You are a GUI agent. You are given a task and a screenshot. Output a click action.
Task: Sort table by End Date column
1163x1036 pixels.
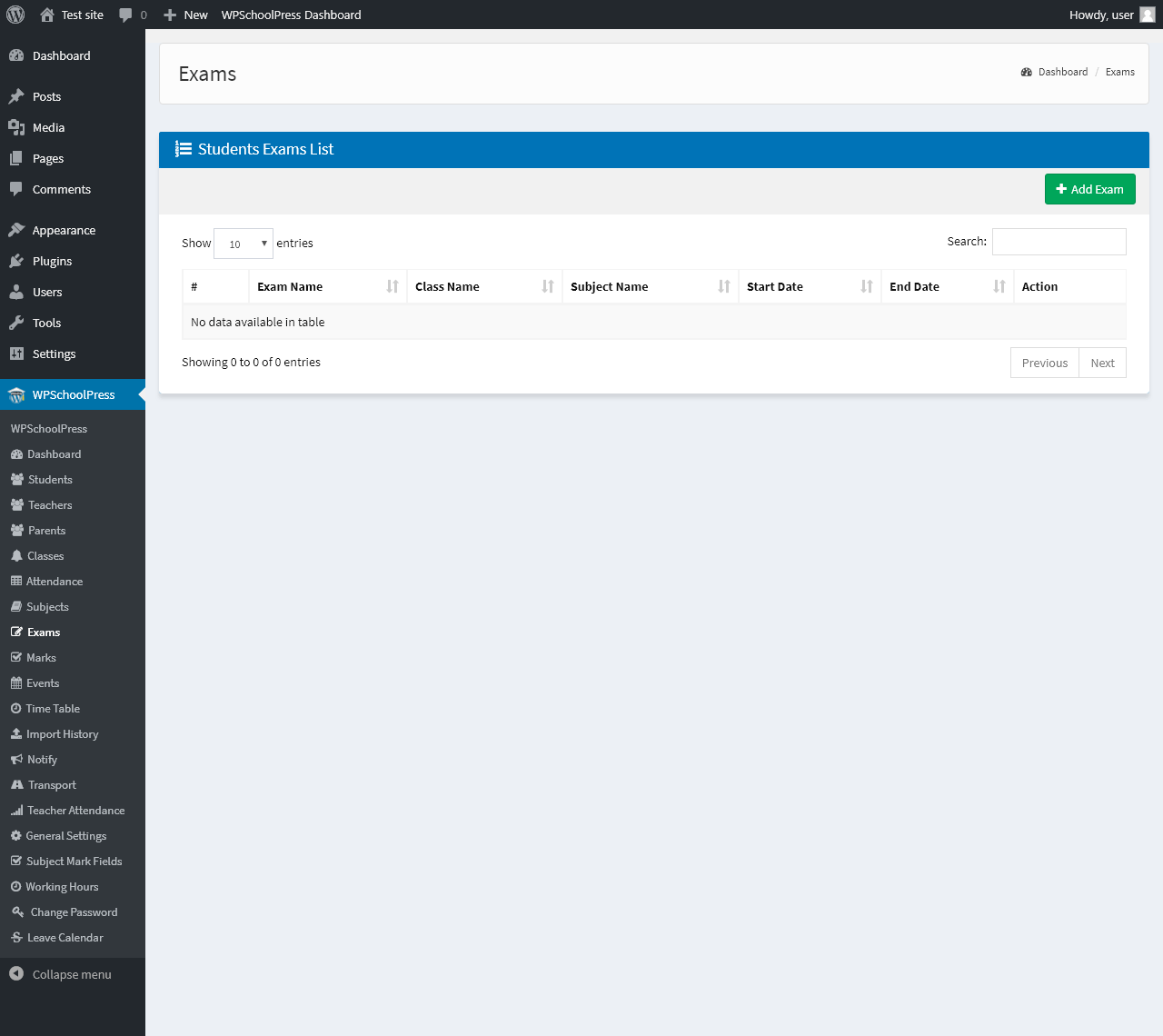click(948, 286)
